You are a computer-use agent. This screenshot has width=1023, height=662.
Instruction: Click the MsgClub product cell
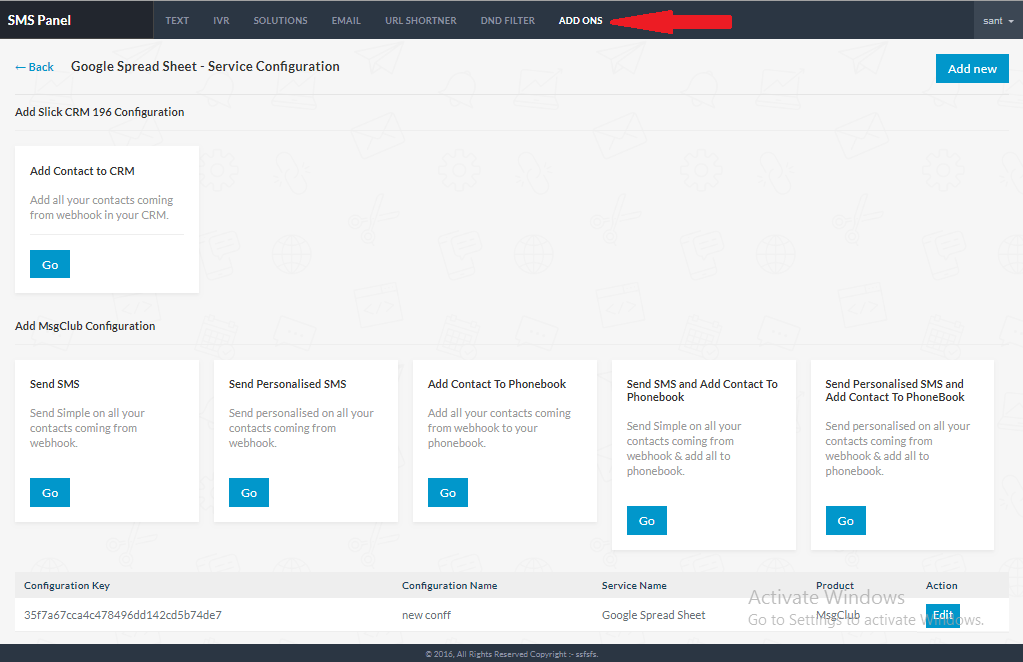click(838, 615)
